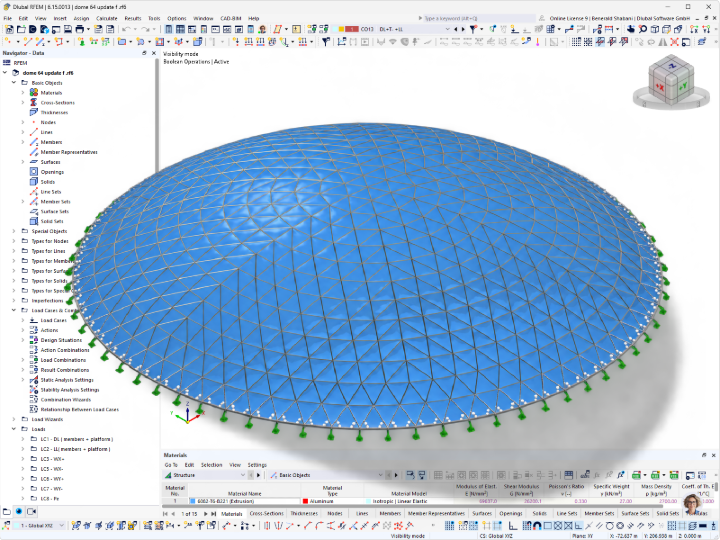Click the nodal support tool icon

click(x=81, y=42)
